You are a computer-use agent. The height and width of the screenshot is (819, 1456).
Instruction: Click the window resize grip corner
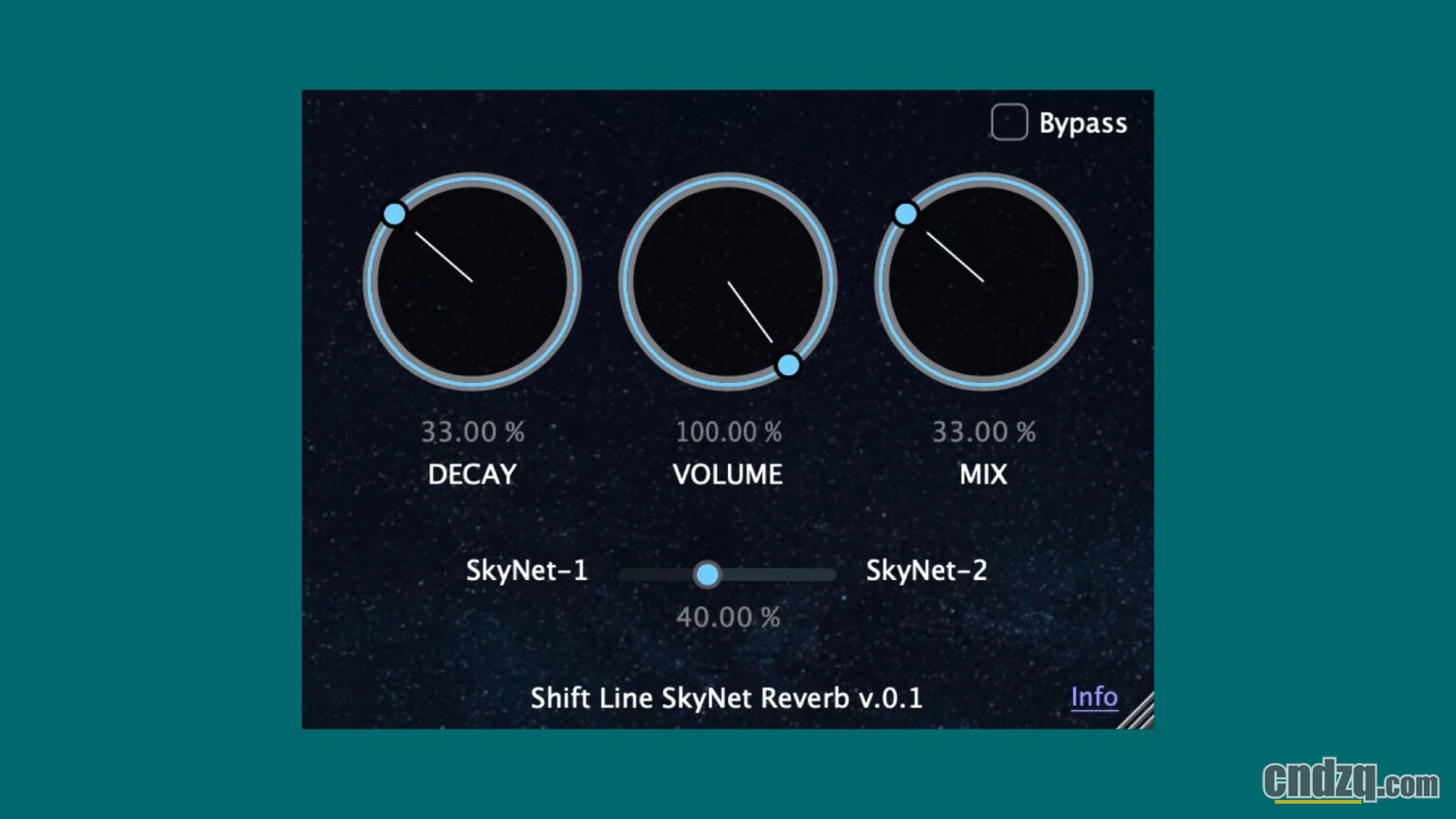click(1136, 711)
